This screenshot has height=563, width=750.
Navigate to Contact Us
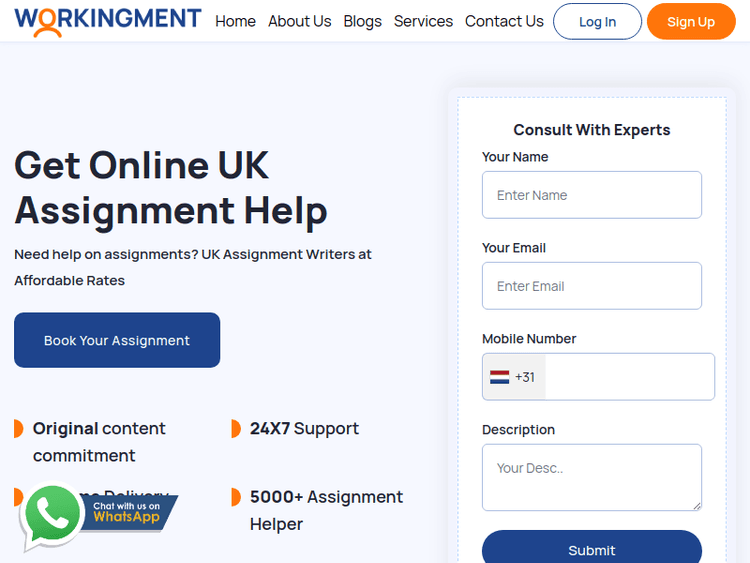pos(504,21)
